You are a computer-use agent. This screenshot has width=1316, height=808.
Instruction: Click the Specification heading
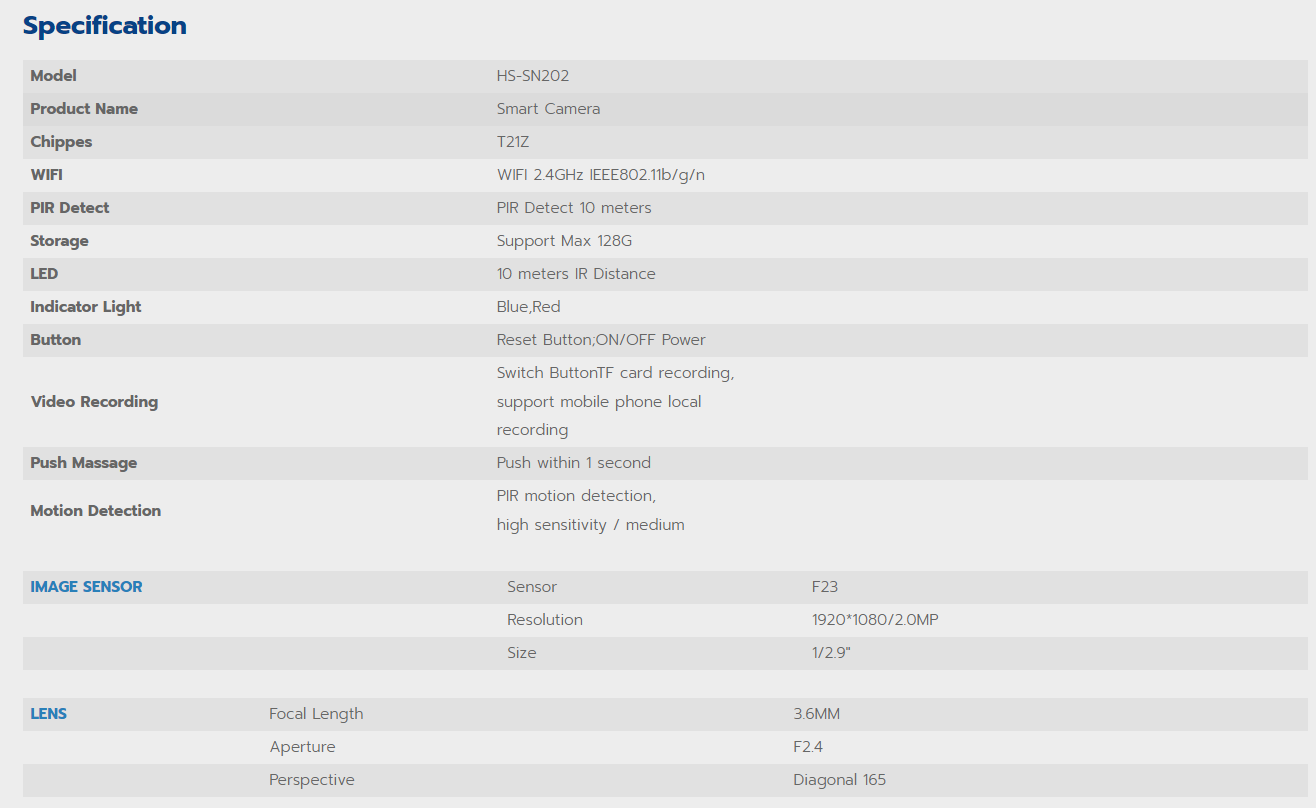click(105, 26)
